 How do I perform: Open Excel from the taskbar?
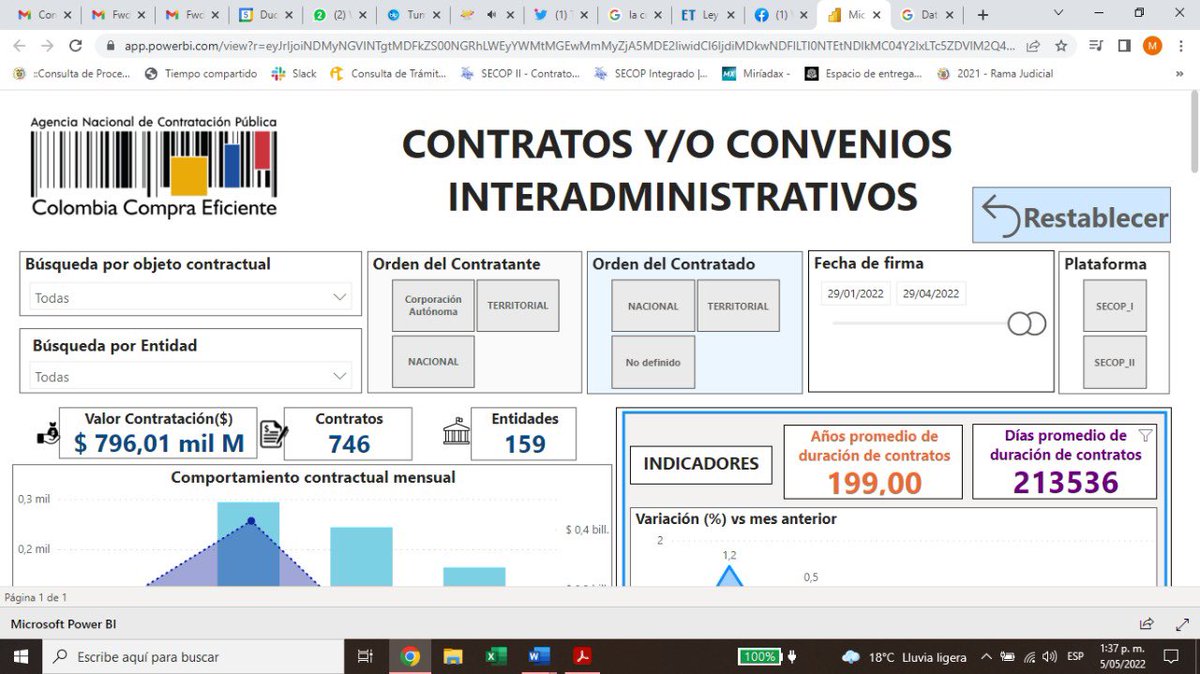point(496,657)
